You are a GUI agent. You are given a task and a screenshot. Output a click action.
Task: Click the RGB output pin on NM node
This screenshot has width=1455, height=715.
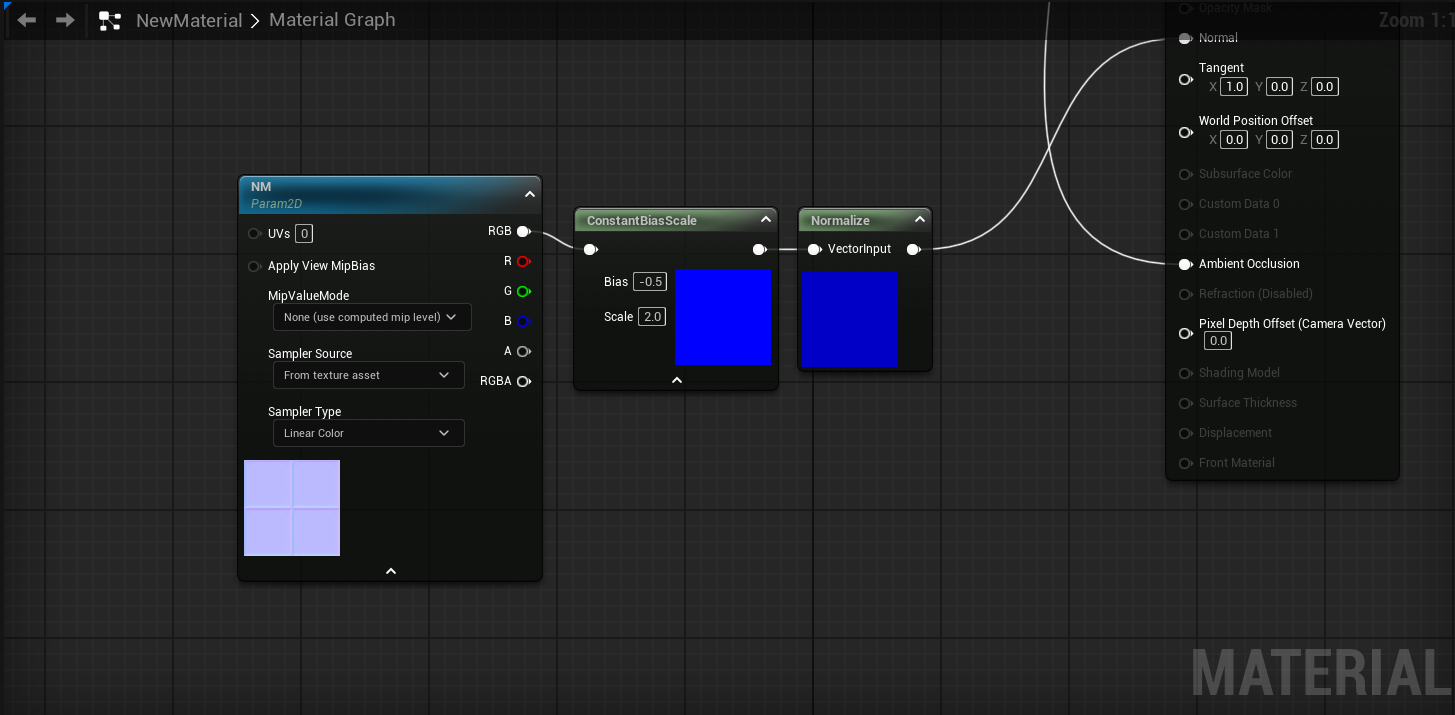tap(523, 231)
